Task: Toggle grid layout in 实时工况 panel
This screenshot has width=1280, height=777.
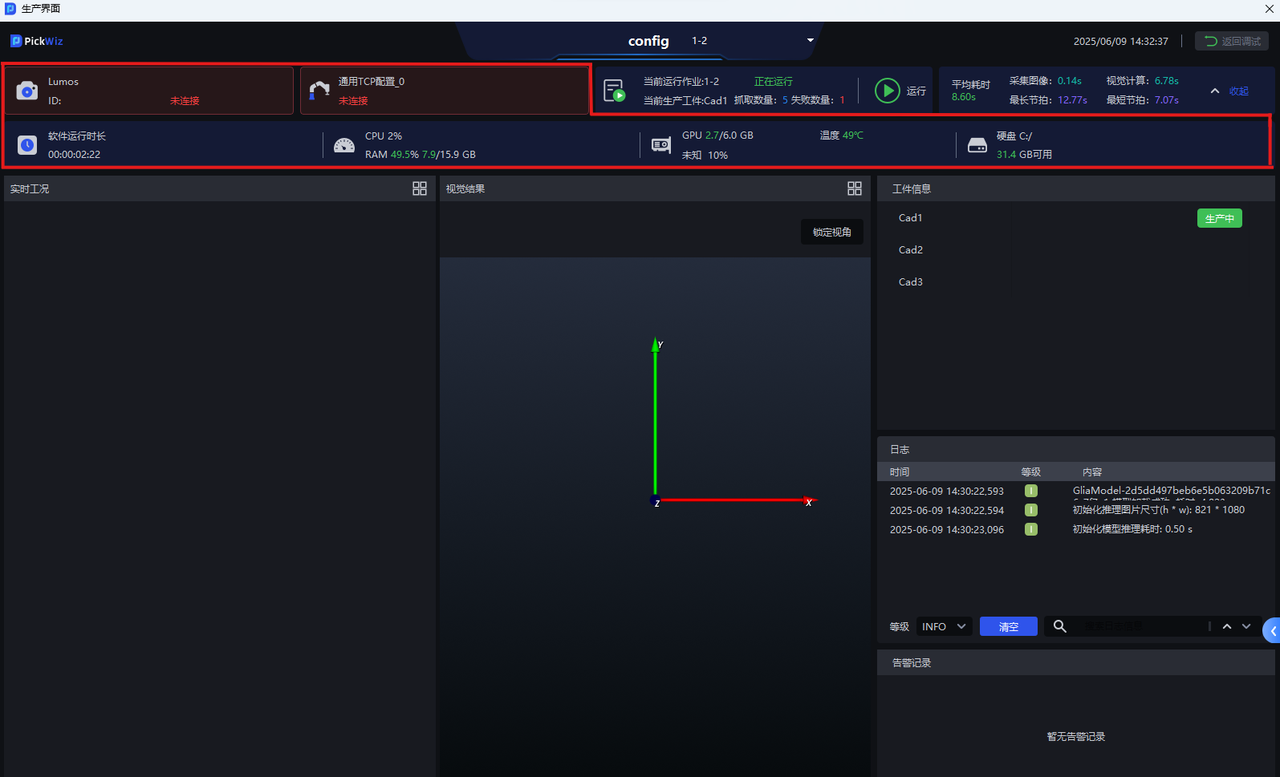Action: (x=420, y=188)
